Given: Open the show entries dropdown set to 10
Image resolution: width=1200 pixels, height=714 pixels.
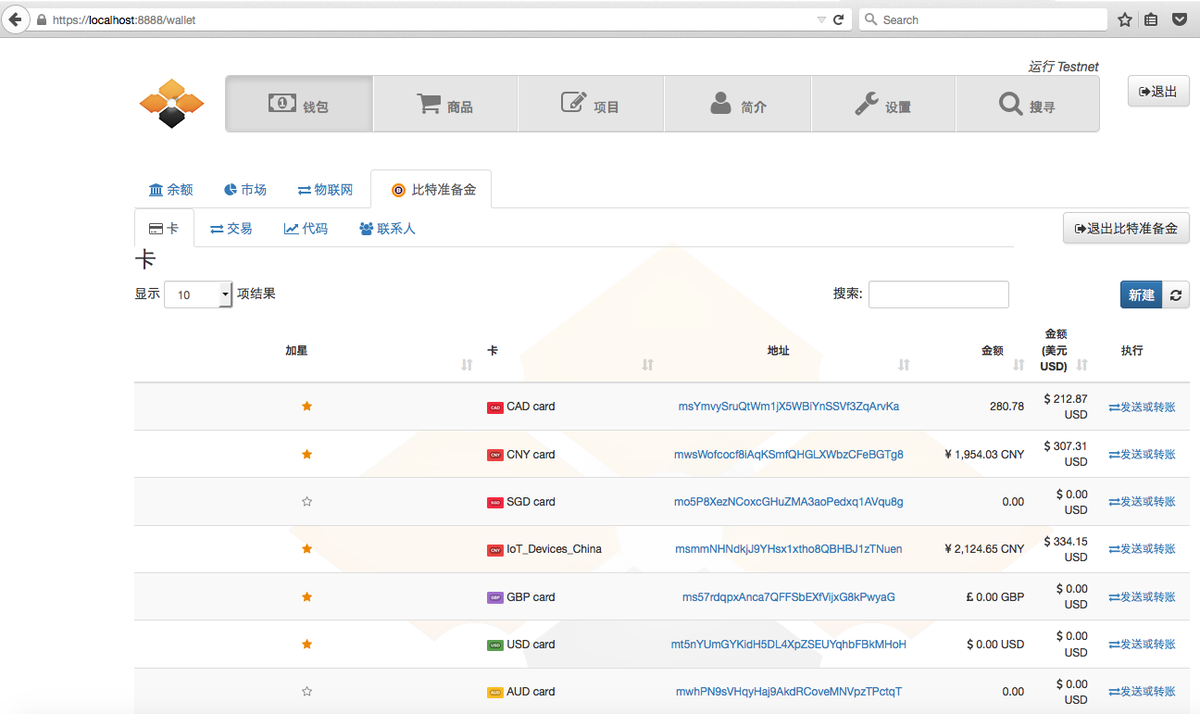Looking at the screenshot, I should (x=197, y=294).
